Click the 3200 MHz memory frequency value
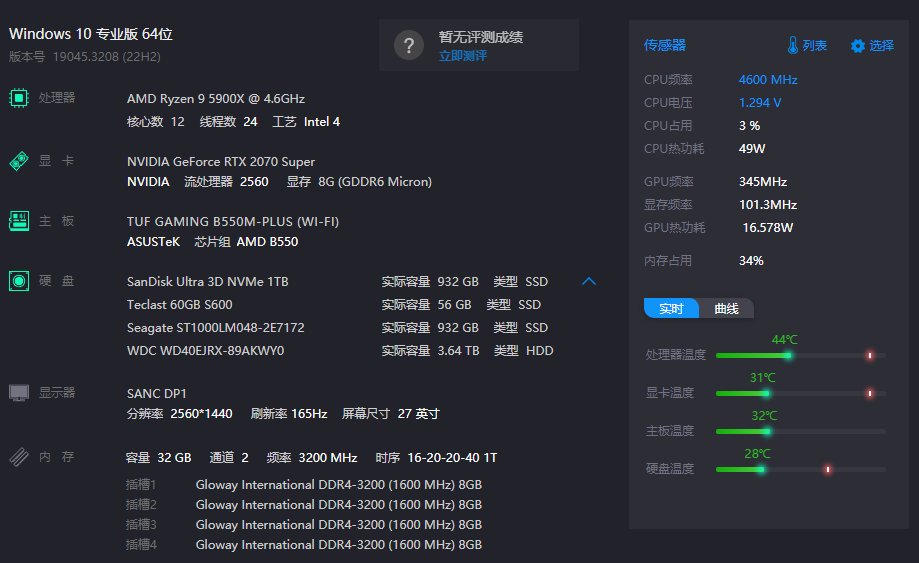 [328, 458]
